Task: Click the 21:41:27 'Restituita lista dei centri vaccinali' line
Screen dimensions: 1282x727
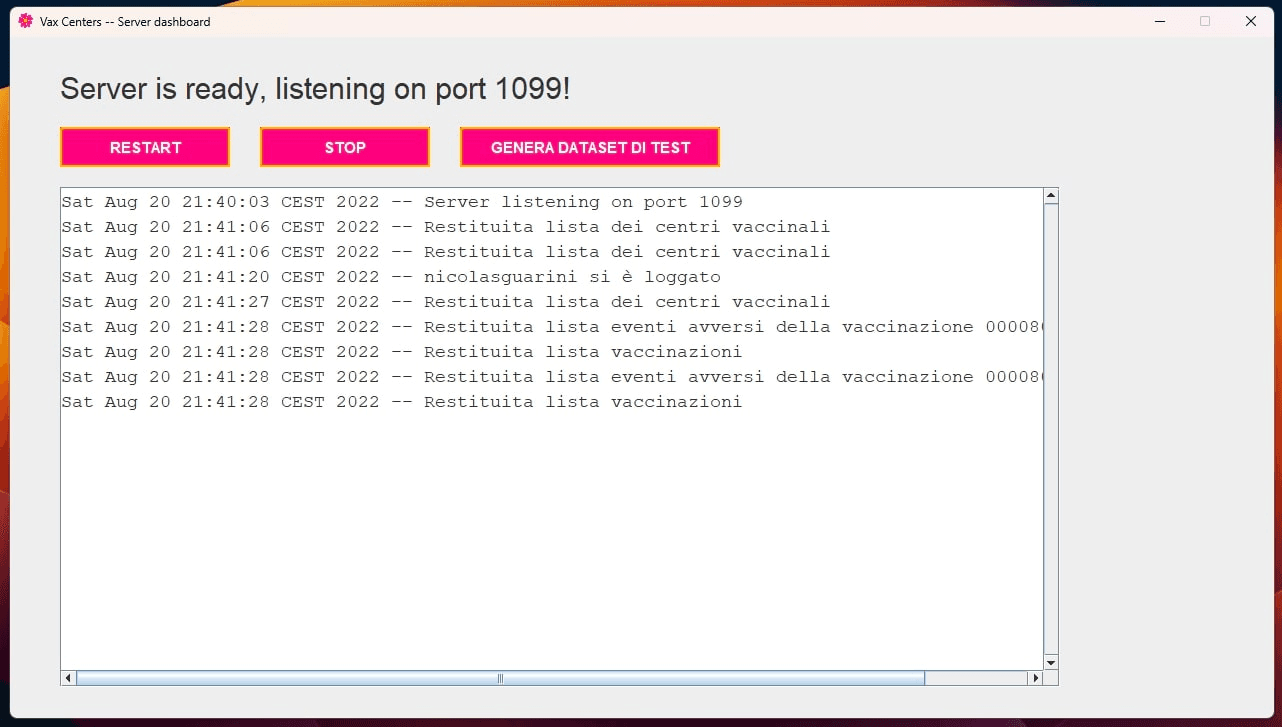Action: tap(446, 302)
